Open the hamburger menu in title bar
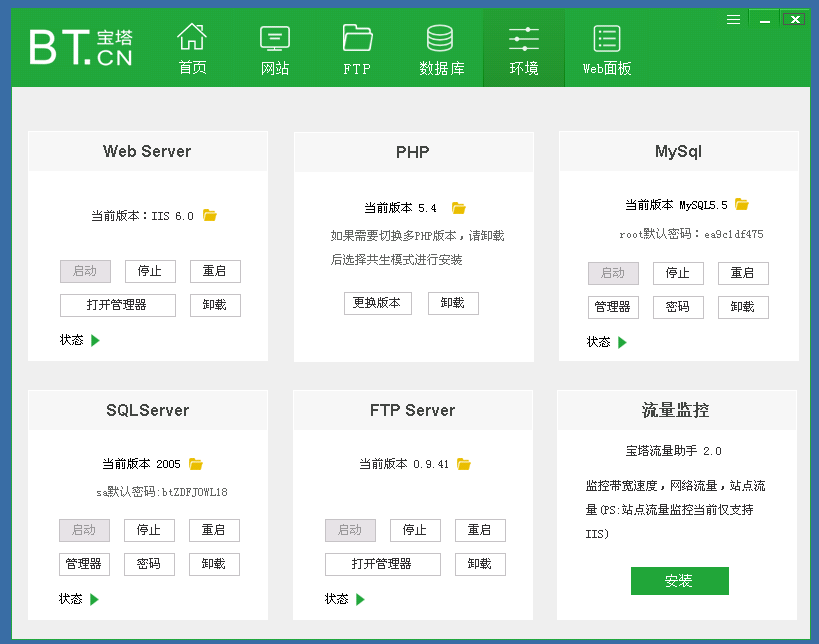This screenshot has height=644, width=819. (733, 20)
